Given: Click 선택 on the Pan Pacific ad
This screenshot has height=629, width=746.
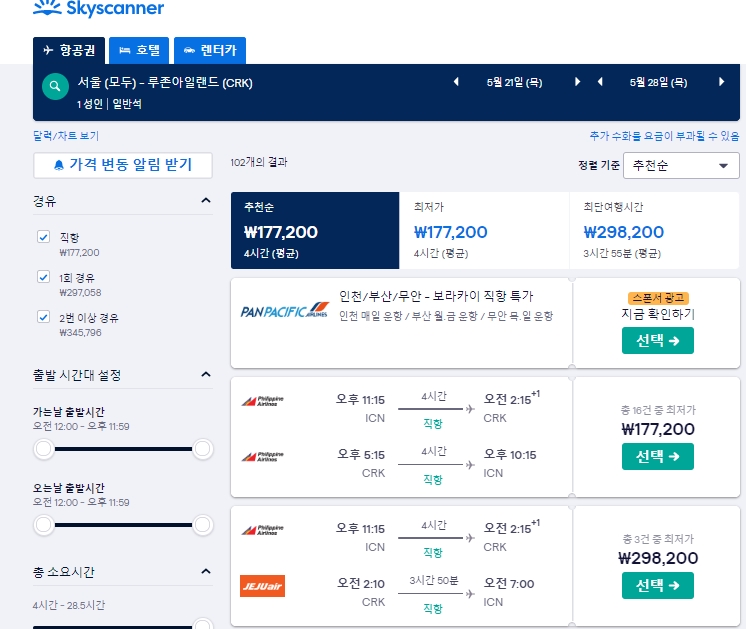Looking at the screenshot, I should pyautogui.click(x=658, y=341).
